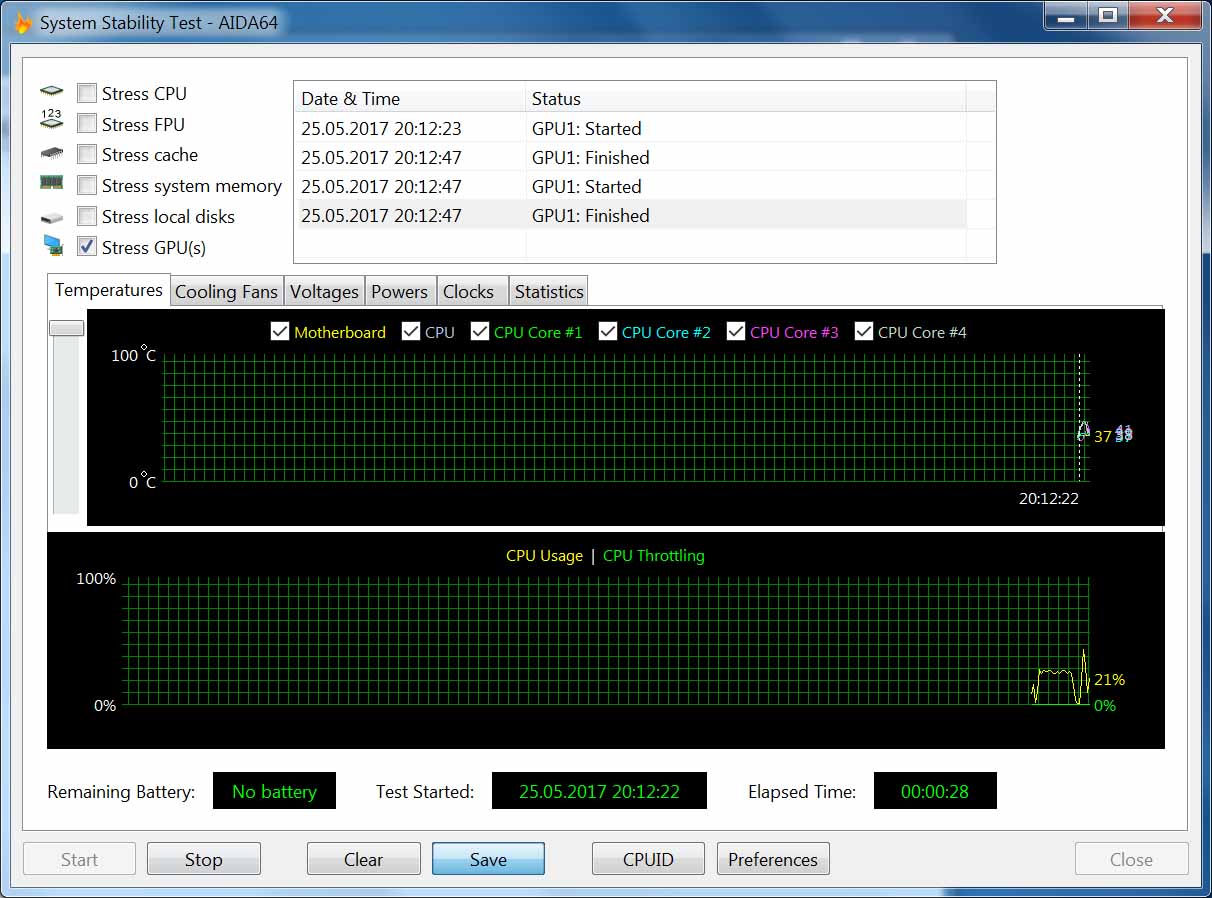Screen dimensions: 1212x898
Task: Click the No battery indicator
Action: (274, 791)
